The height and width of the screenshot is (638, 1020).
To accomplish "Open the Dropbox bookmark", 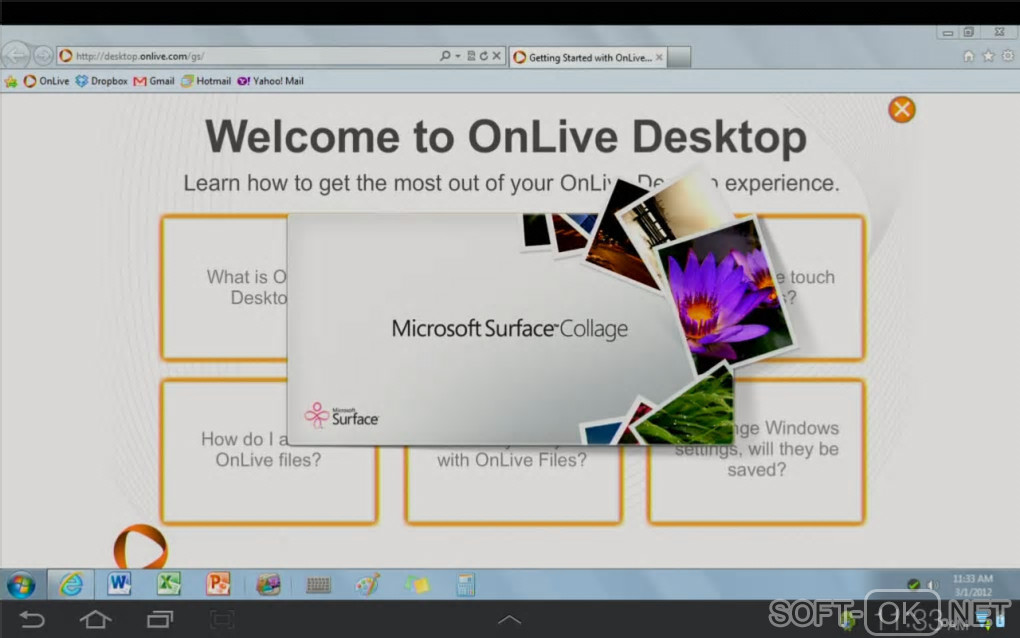I will coord(101,81).
